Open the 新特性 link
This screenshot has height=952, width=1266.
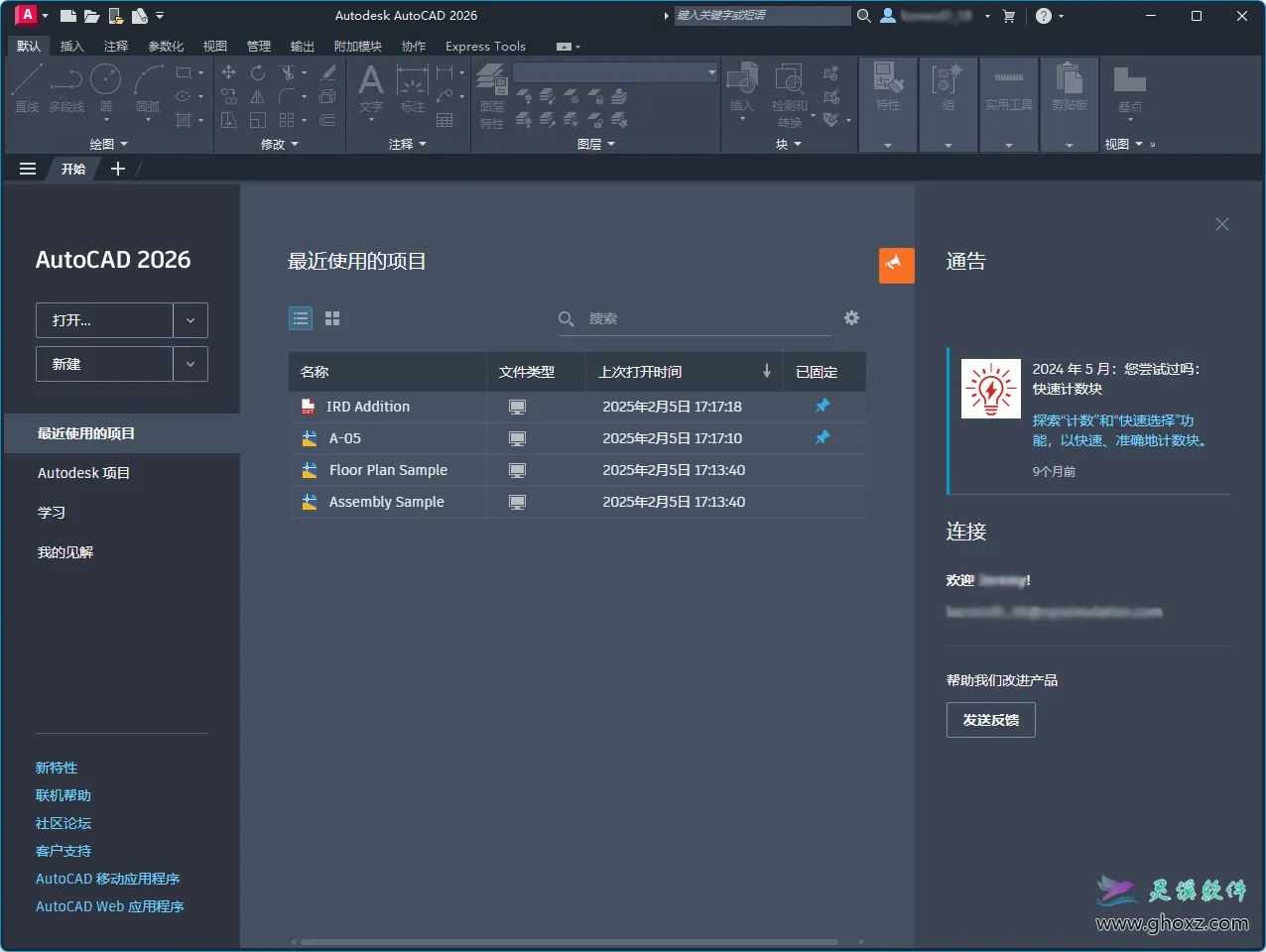coord(57,768)
